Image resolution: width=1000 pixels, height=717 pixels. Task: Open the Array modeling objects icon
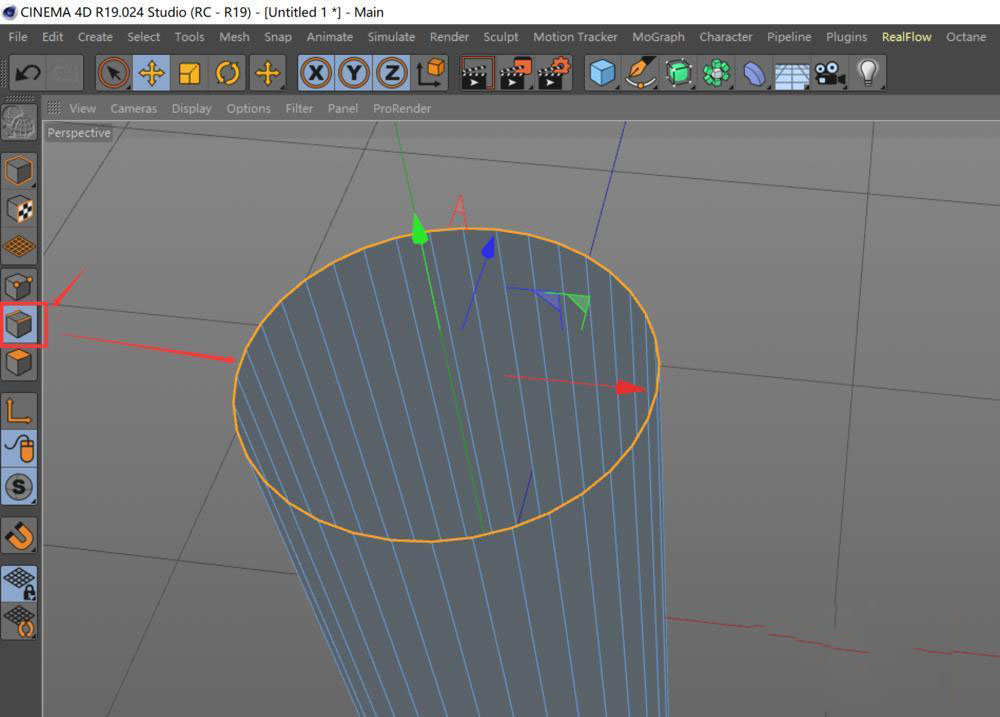(x=716, y=73)
